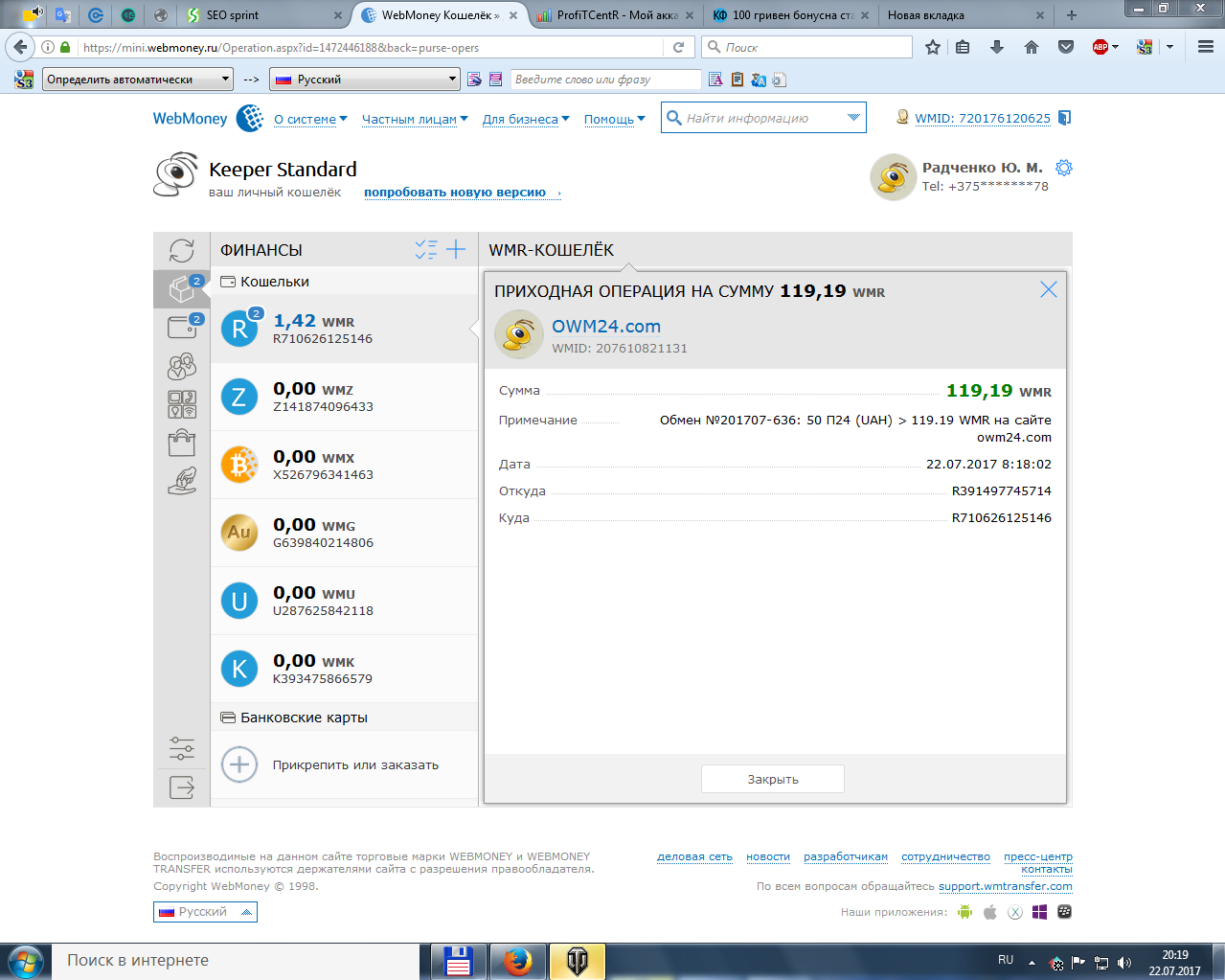The width and height of the screenshot is (1225, 980).
Task: Reload the page with the reload button
Action: tap(678, 47)
